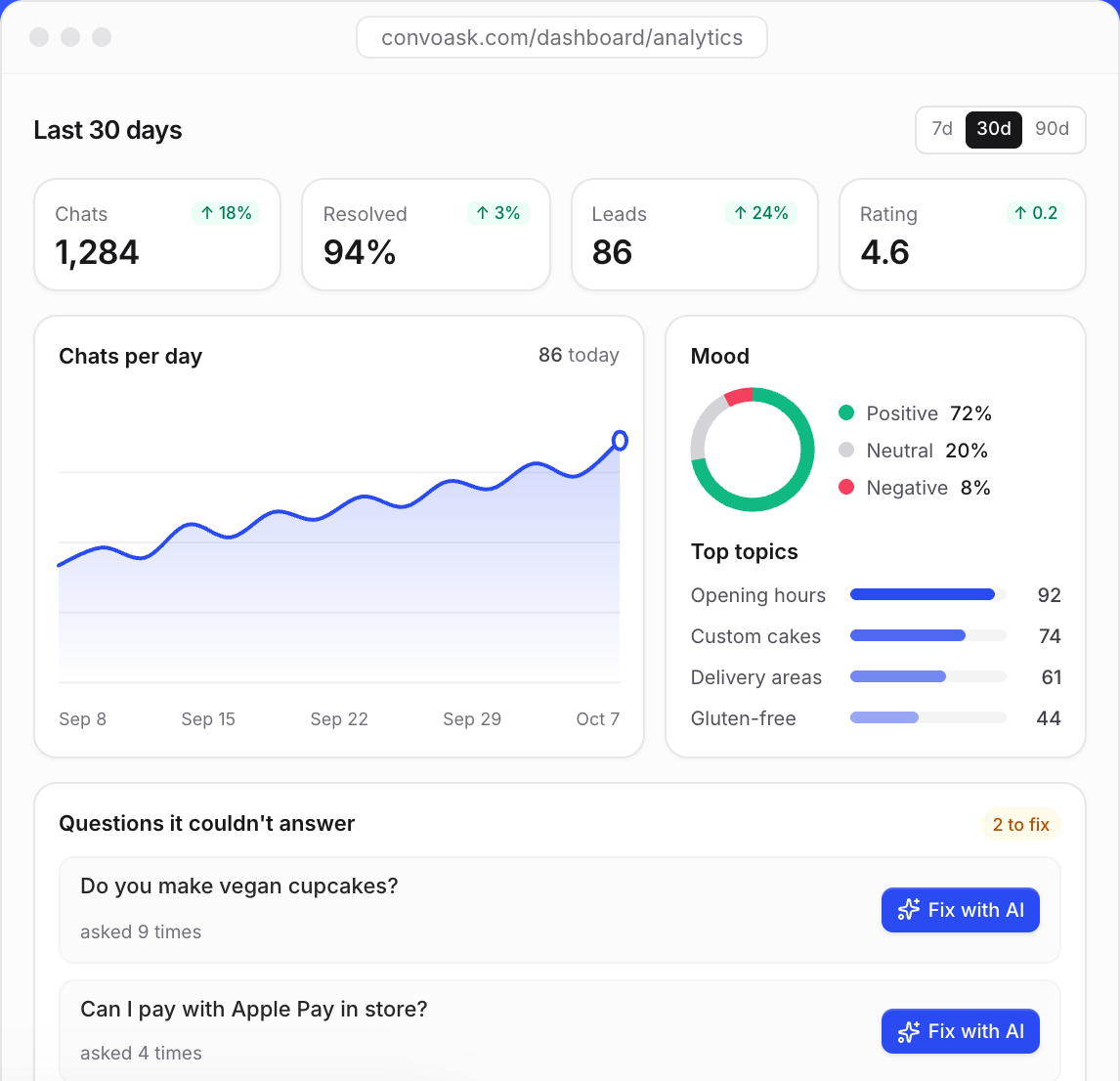Switch to the 90d time range

coord(1052,129)
